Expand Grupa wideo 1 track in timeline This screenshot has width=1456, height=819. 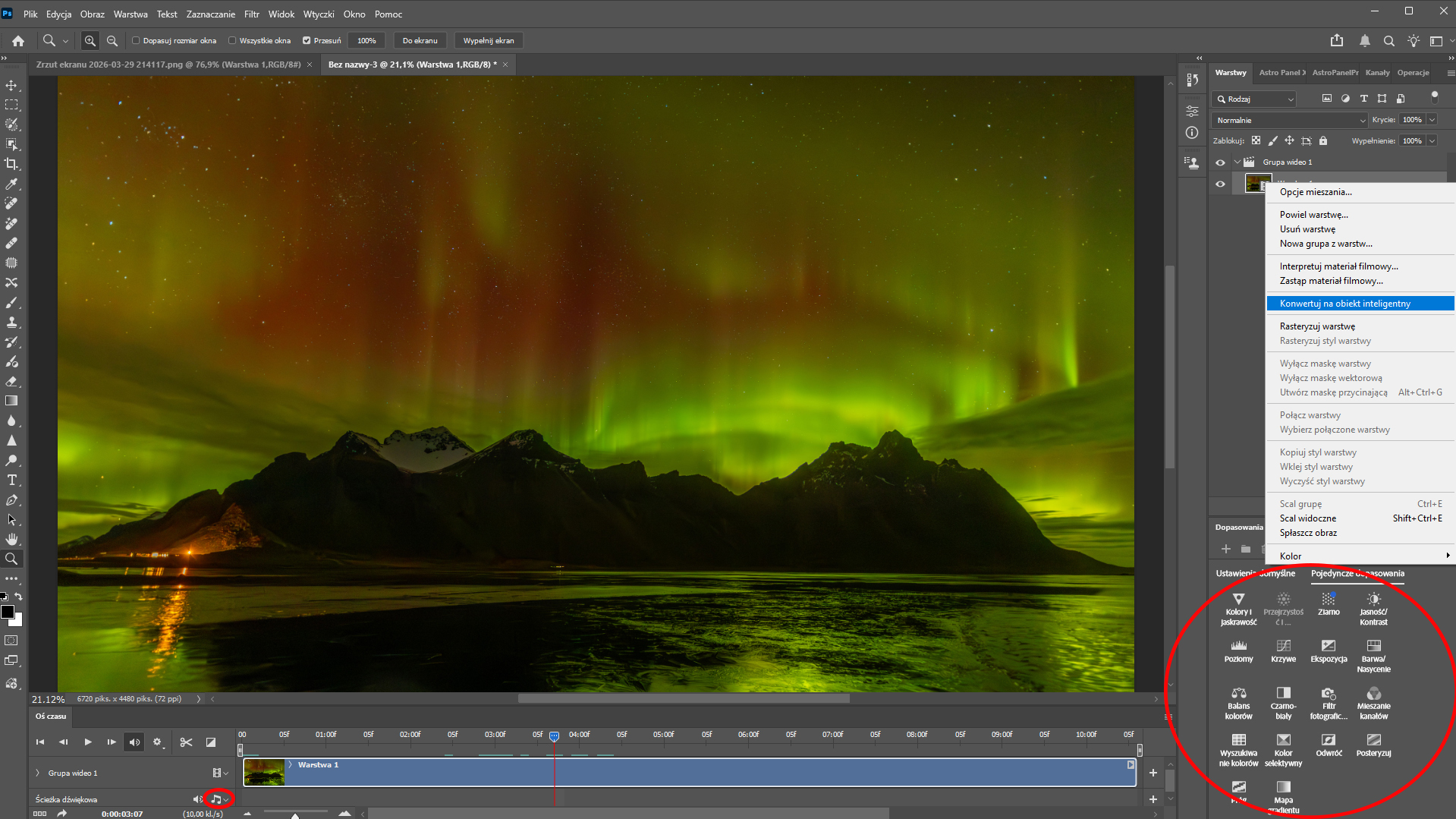coord(37,773)
